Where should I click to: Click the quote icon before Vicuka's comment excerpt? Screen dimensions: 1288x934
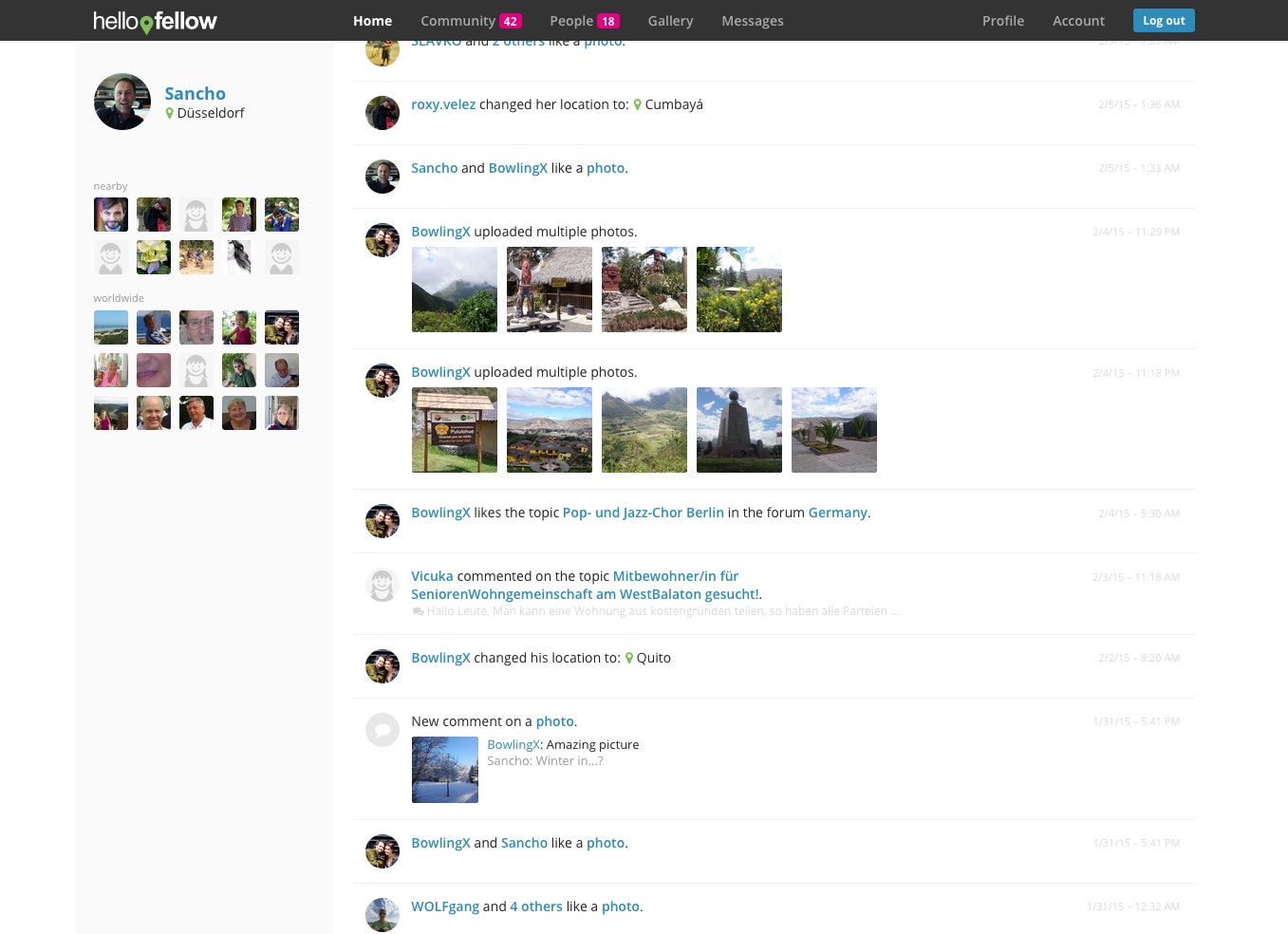pyautogui.click(x=418, y=610)
